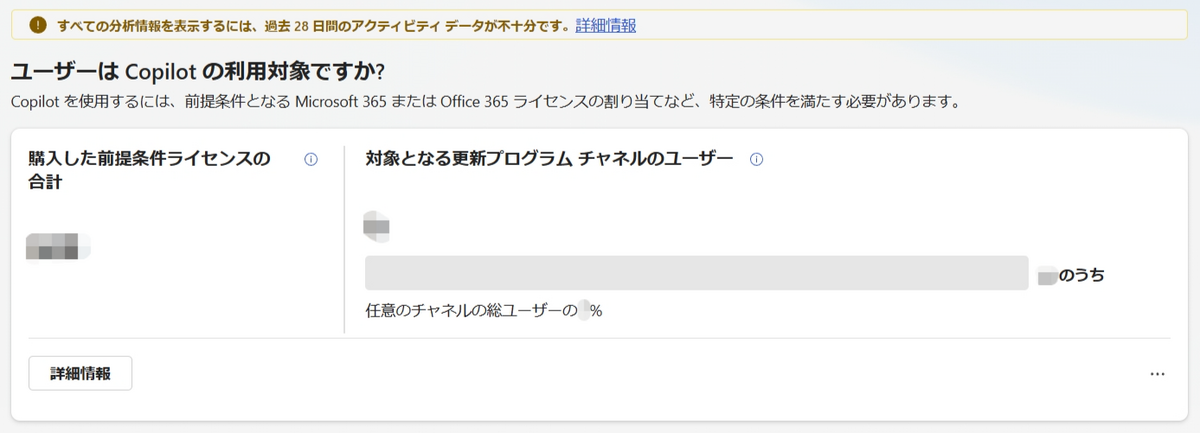Select the heading ユーザーは Copilot の利用対象ですか?
Screen dimensions: 1200x433
click(x=198, y=72)
